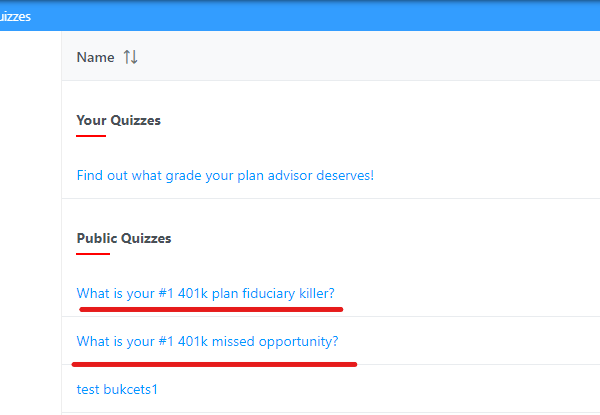Open the 401k missed opportunity quiz
The width and height of the screenshot is (600, 415).
(x=207, y=341)
